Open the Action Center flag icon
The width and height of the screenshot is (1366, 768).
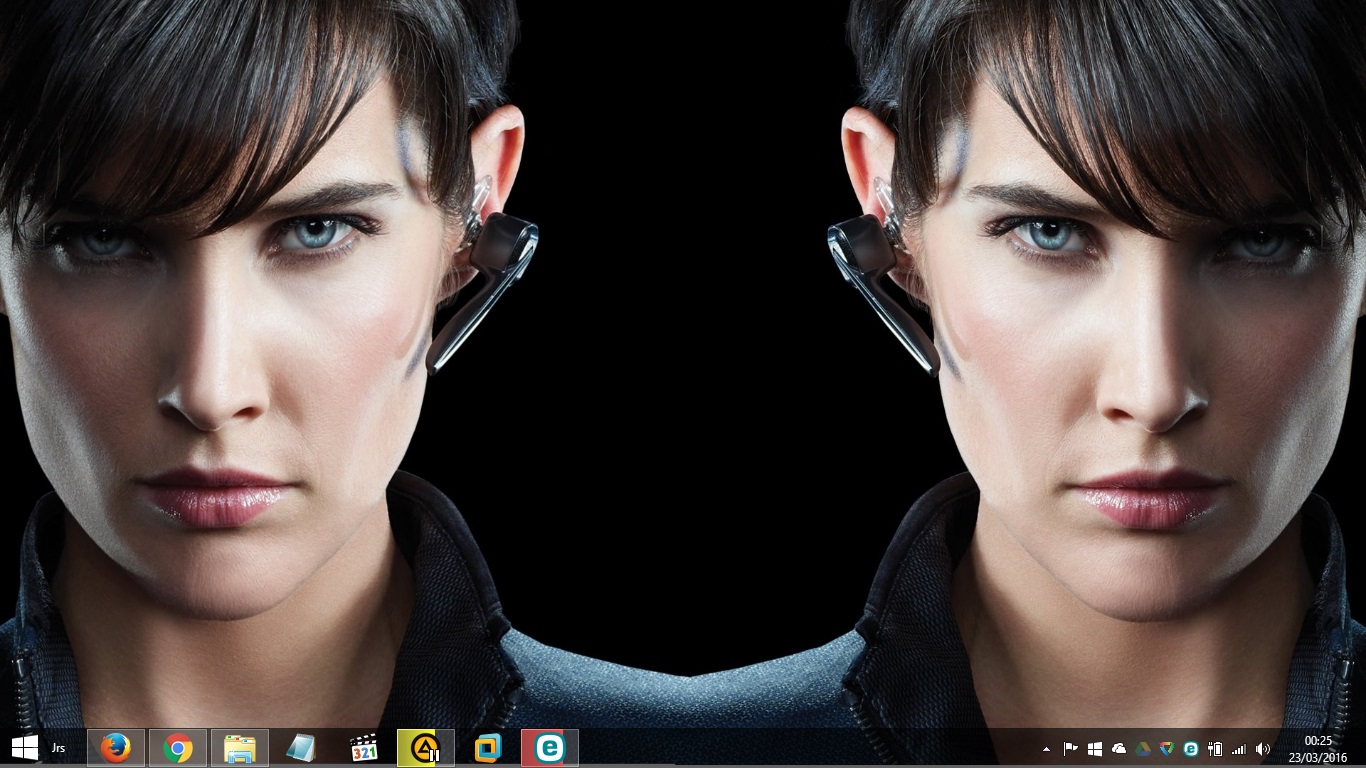tap(1071, 748)
